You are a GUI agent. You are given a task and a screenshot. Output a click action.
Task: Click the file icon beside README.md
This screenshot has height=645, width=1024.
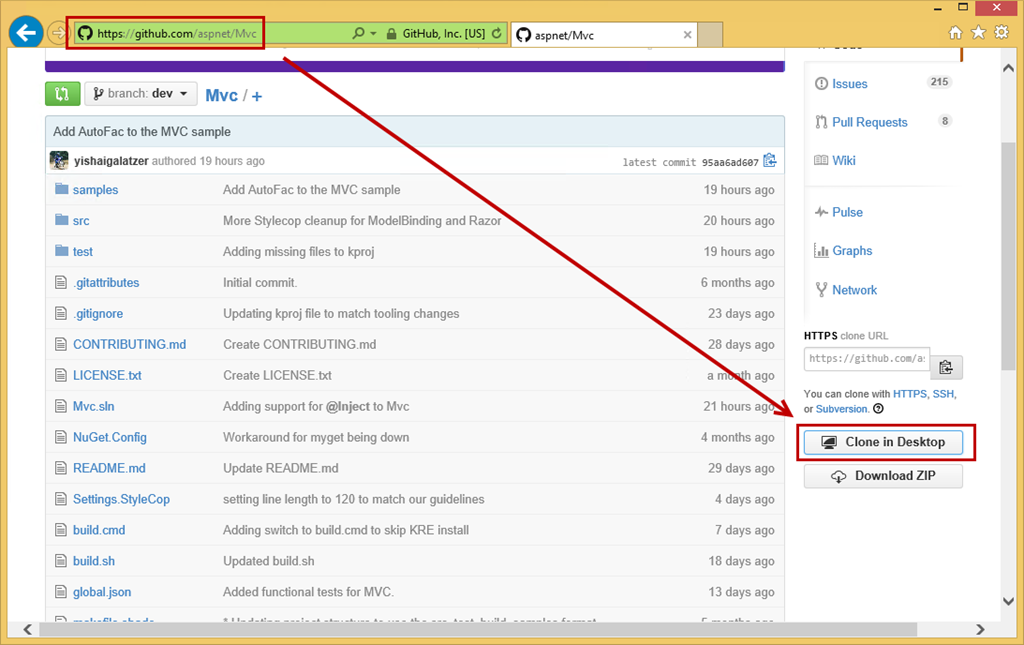click(61, 468)
